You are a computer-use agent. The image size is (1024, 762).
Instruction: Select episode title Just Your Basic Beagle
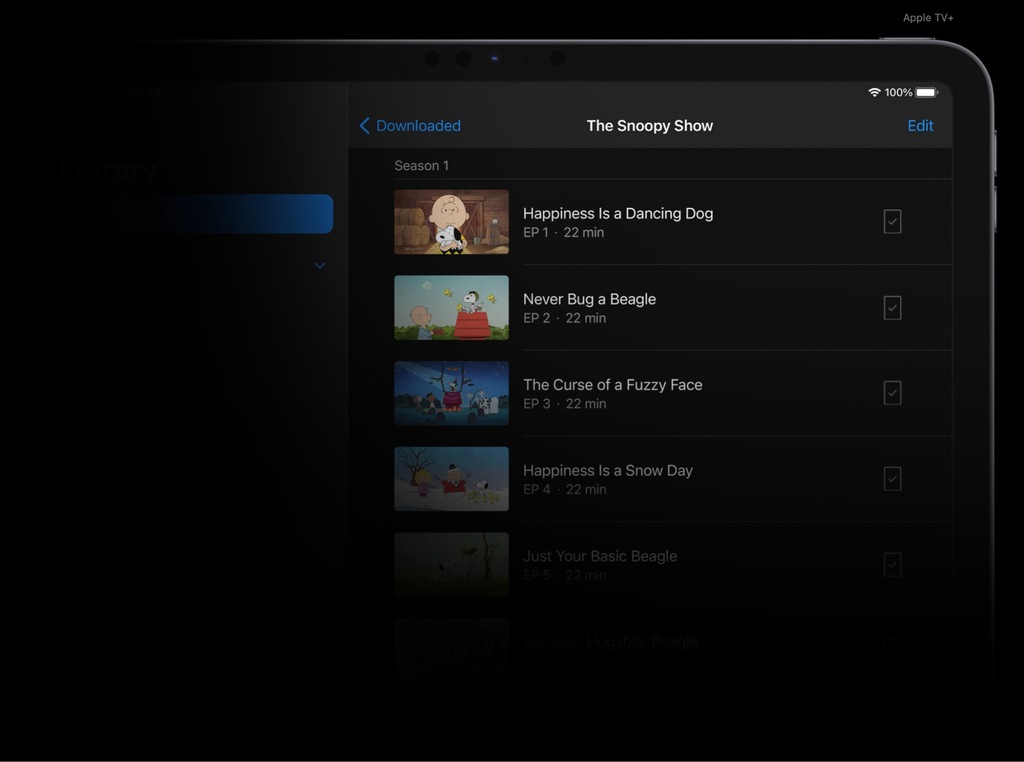[x=600, y=556]
